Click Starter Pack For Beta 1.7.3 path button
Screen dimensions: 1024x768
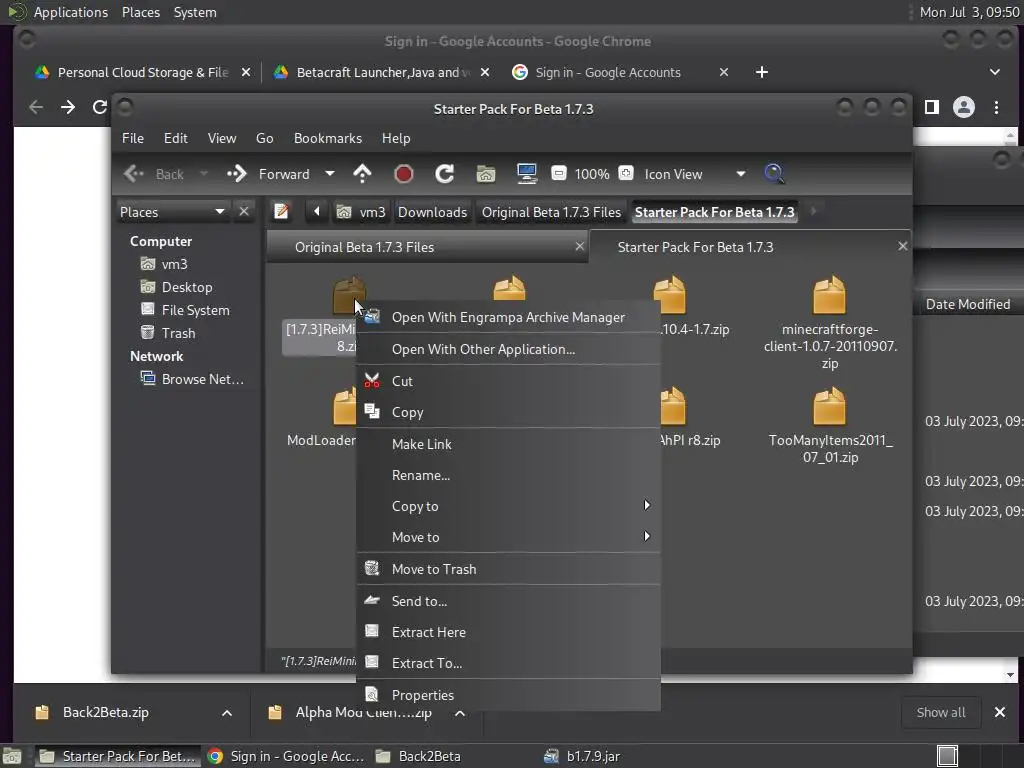[x=714, y=212]
